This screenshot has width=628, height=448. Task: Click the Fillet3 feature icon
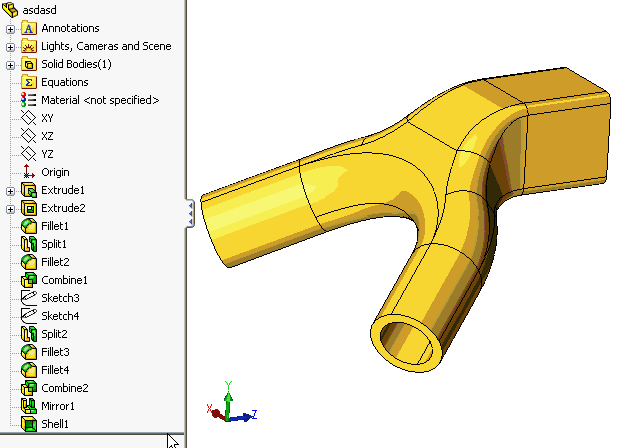tap(29, 352)
